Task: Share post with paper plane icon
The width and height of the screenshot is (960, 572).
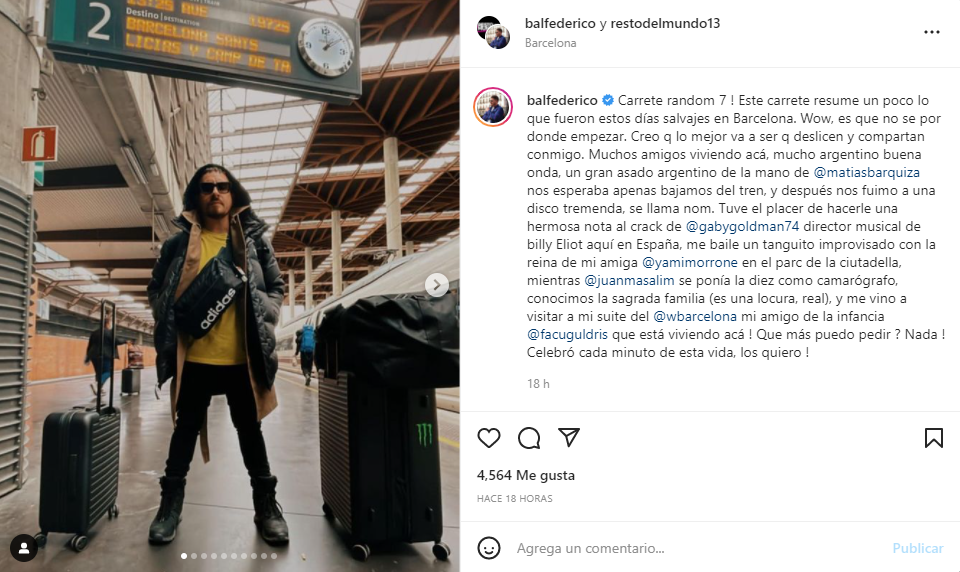Action: pyautogui.click(x=569, y=437)
